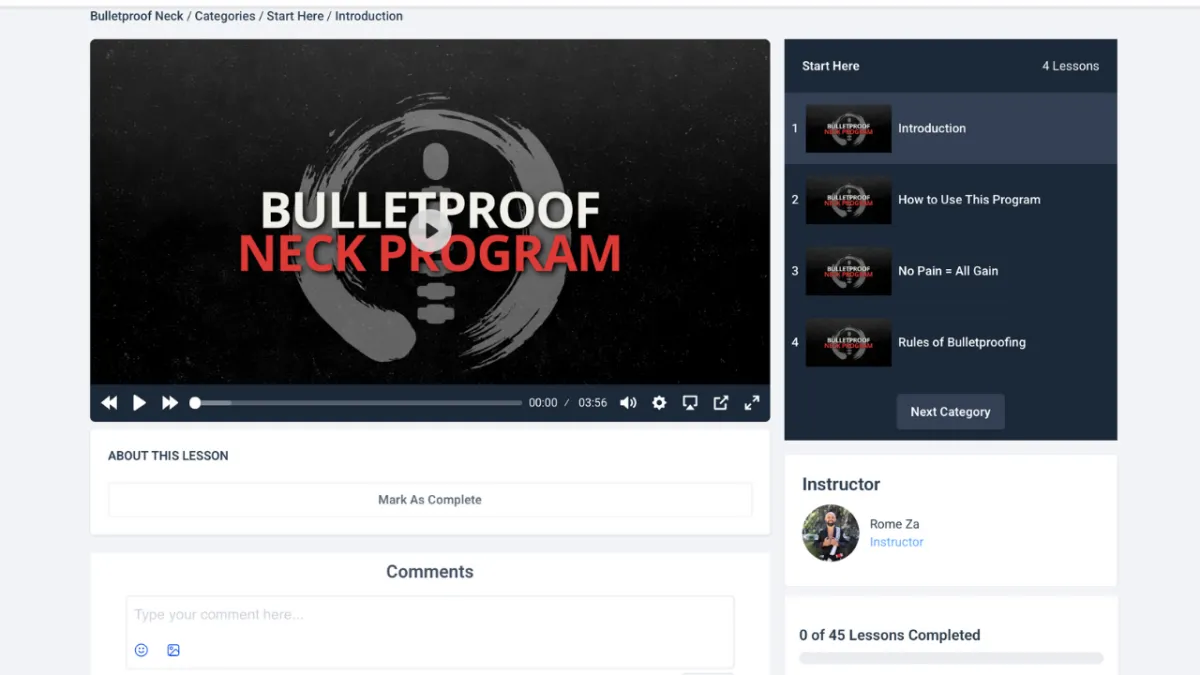Click the No Pain = All Gain thumbnail
1200x675 pixels.
click(848, 271)
